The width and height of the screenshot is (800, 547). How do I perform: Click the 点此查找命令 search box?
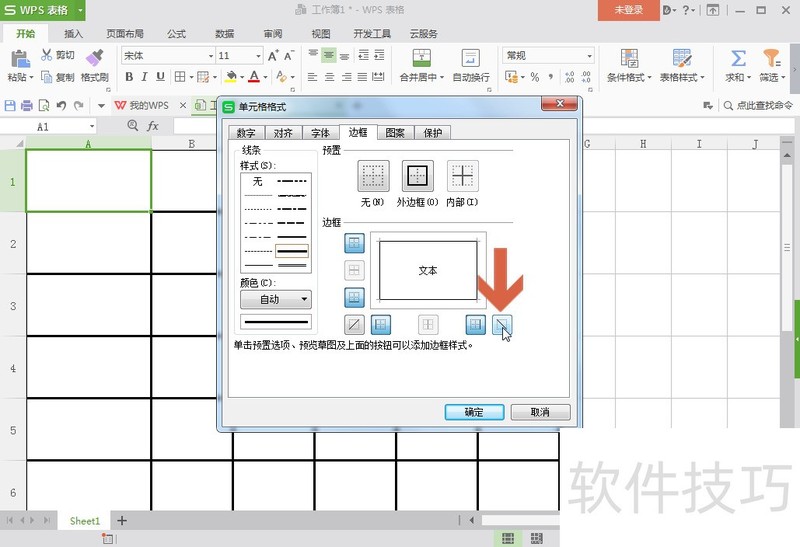point(758,106)
